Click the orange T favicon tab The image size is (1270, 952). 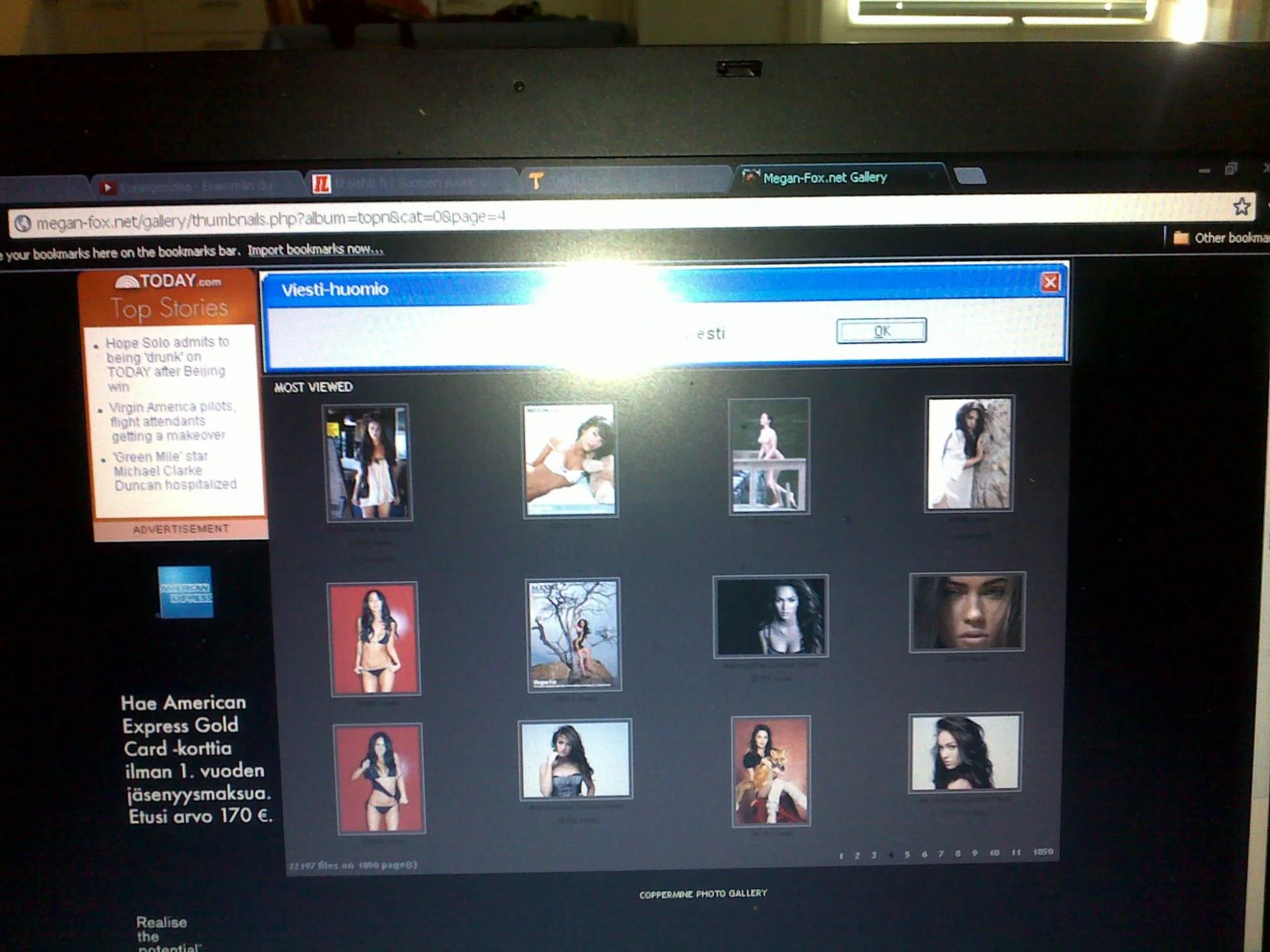[x=536, y=182]
